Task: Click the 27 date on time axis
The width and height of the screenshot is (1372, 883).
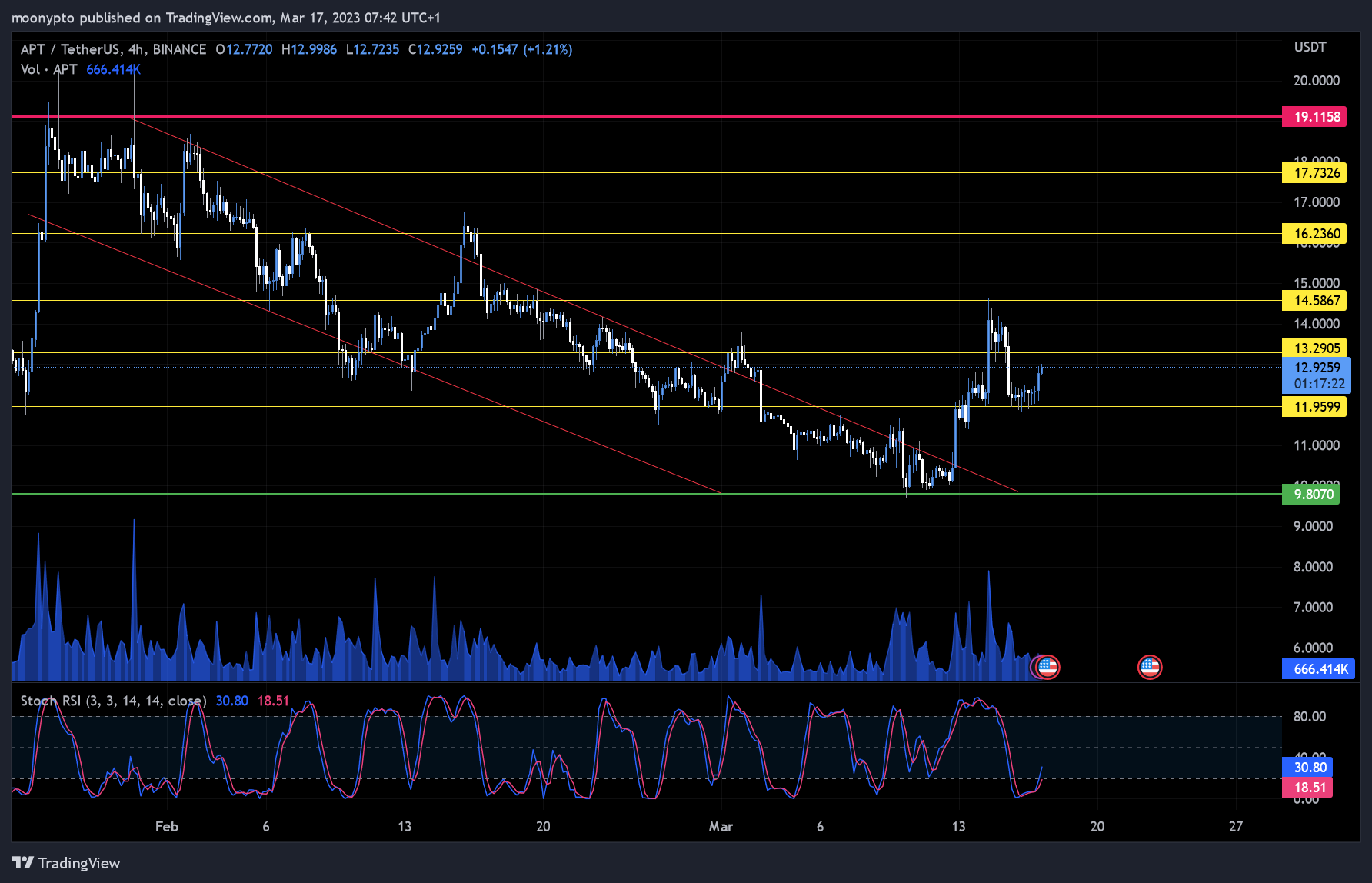Action: pos(1236,826)
